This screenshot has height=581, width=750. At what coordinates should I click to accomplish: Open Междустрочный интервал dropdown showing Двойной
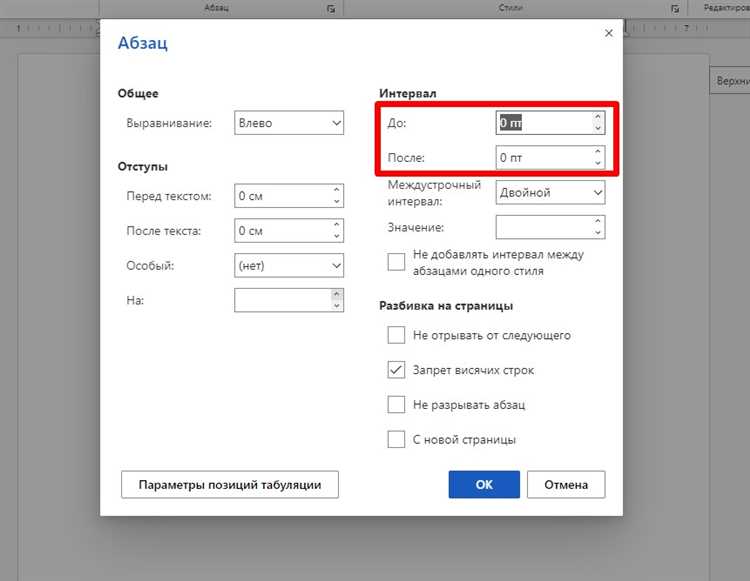tap(550, 192)
